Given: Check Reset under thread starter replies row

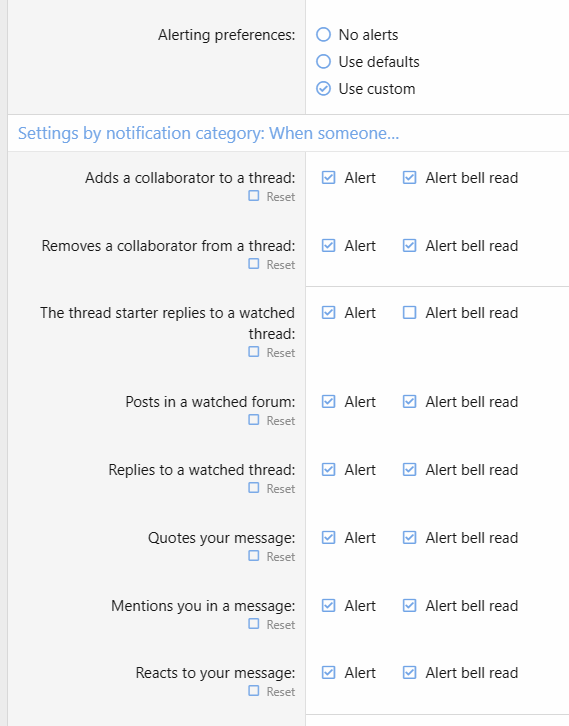Looking at the screenshot, I should pyautogui.click(x=254, y=352).
